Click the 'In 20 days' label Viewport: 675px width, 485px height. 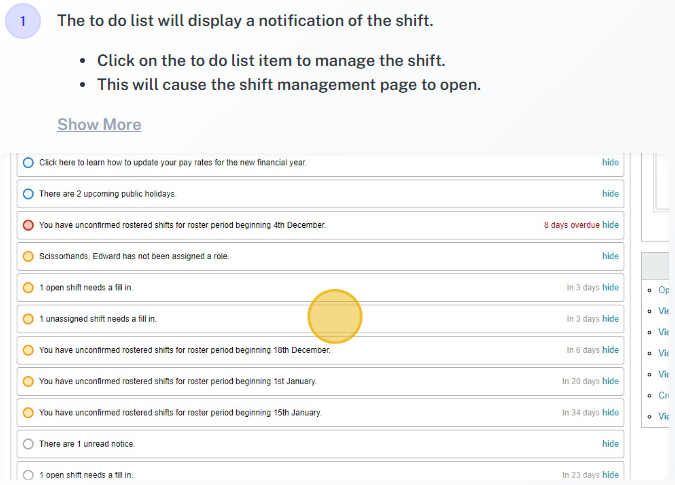click(x=581, y=381)
